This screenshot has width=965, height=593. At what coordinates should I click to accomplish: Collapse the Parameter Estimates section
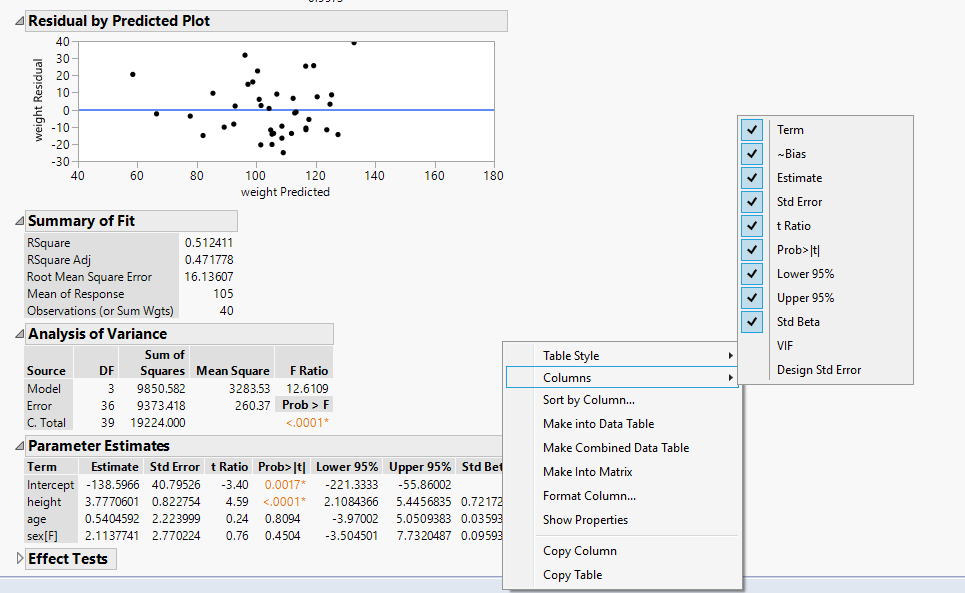coord(20,447)
